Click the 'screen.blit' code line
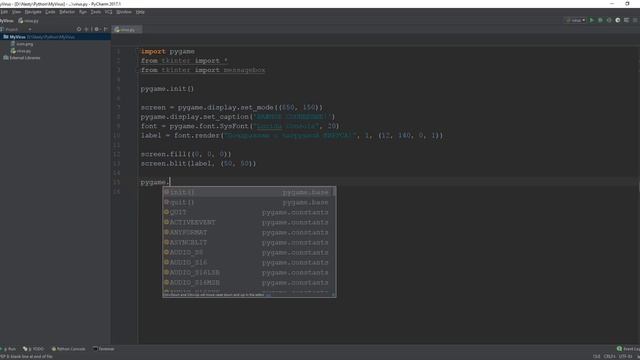Viewport: 640px width, 360px height. point(198,163)
